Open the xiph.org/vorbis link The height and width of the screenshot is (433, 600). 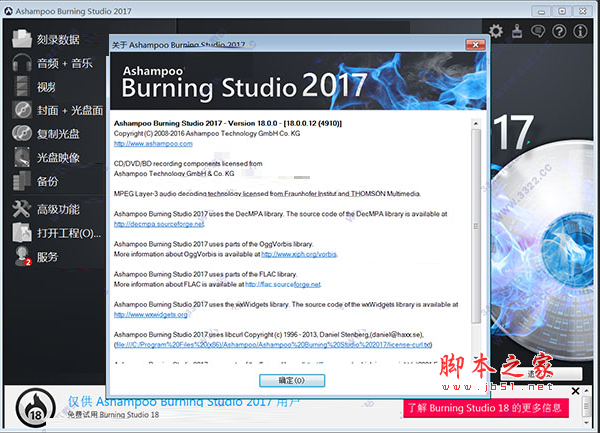[x=299, y=254]
